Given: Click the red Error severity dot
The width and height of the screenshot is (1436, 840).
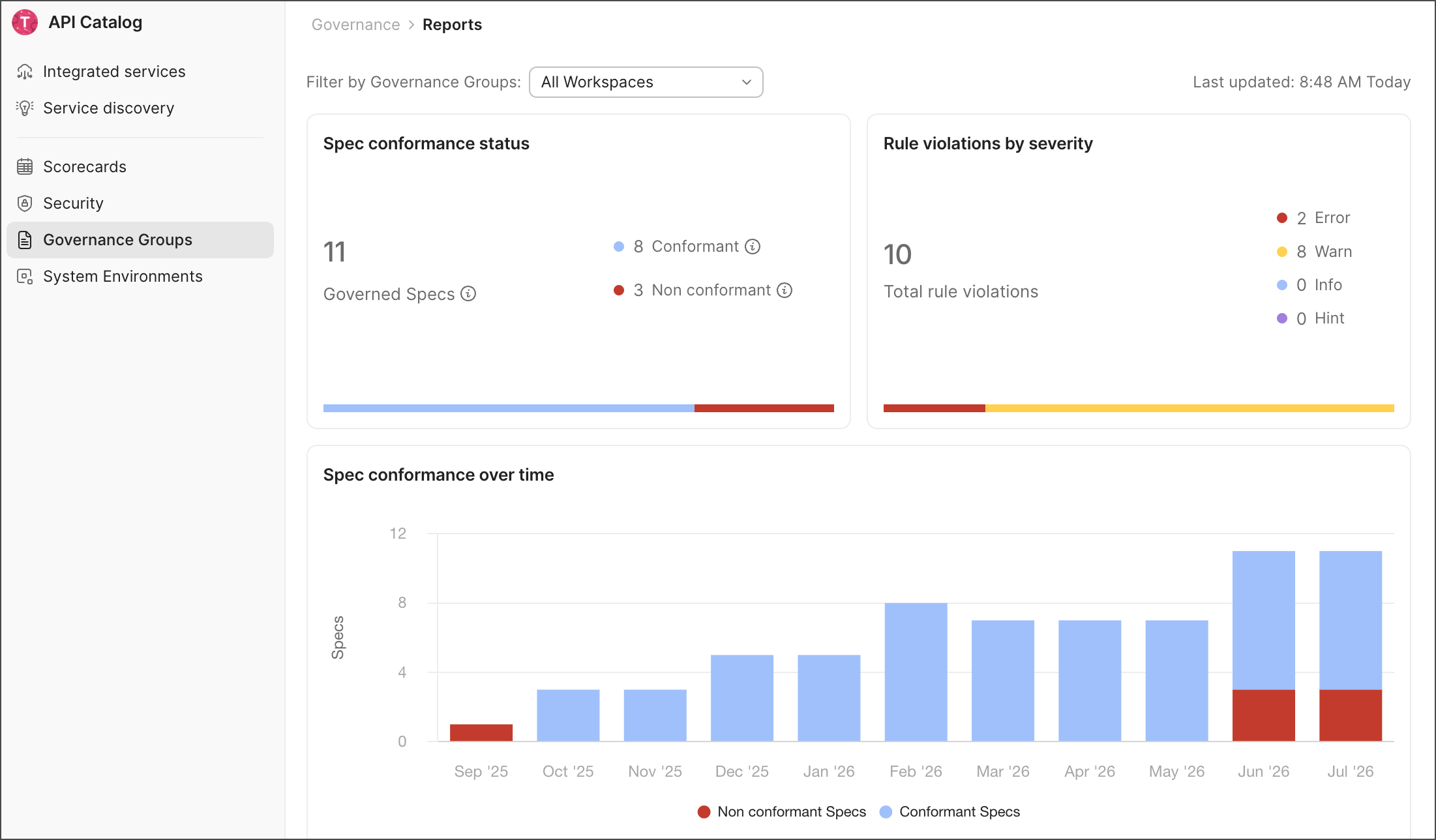Looking at the screenshot, I should (1282, 218).
